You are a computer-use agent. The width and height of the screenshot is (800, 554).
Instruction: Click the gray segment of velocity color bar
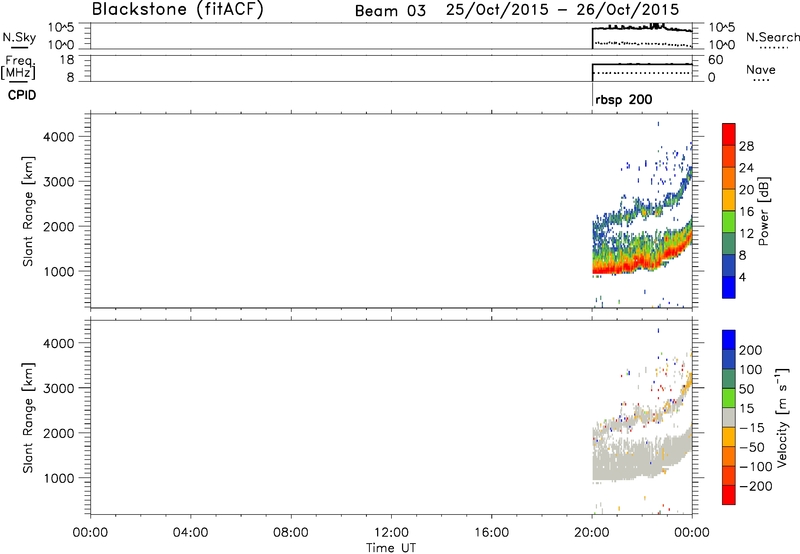coord(729,417)
